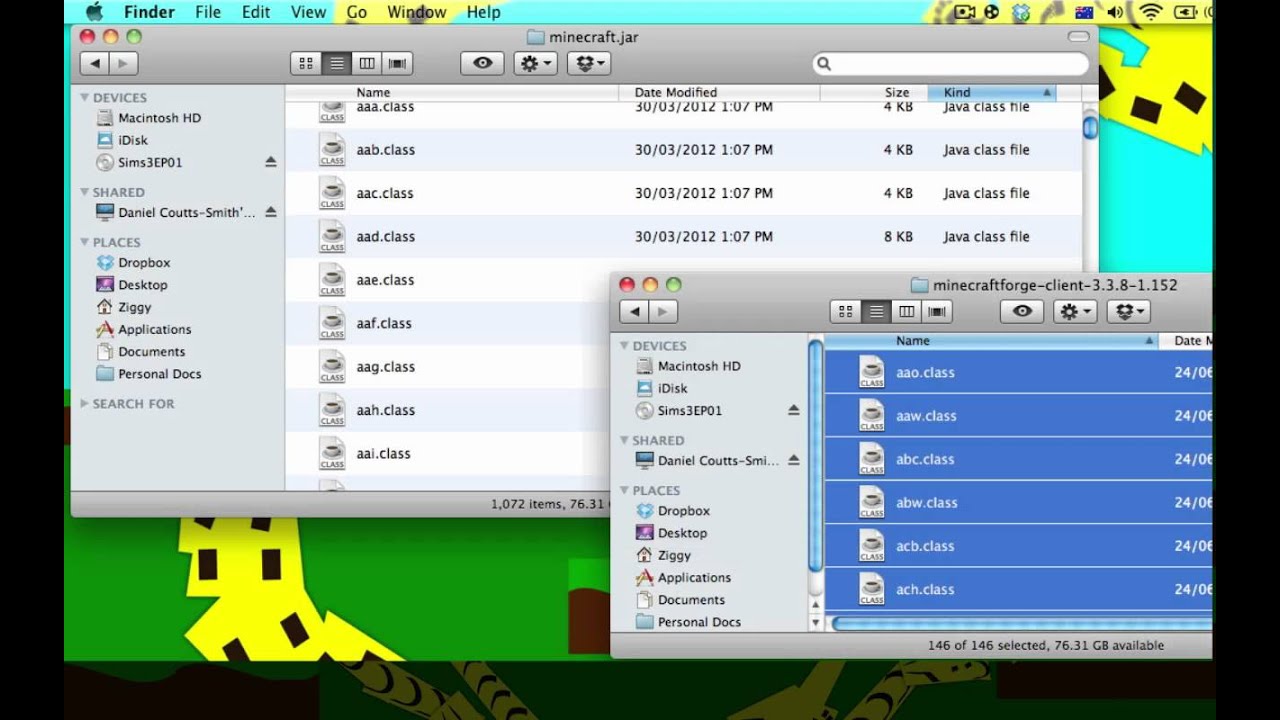The image size is (1280, 720).
Task: Click the search field in minecraft.jar window
Action: pyautogui.click(x=950, y=63)
